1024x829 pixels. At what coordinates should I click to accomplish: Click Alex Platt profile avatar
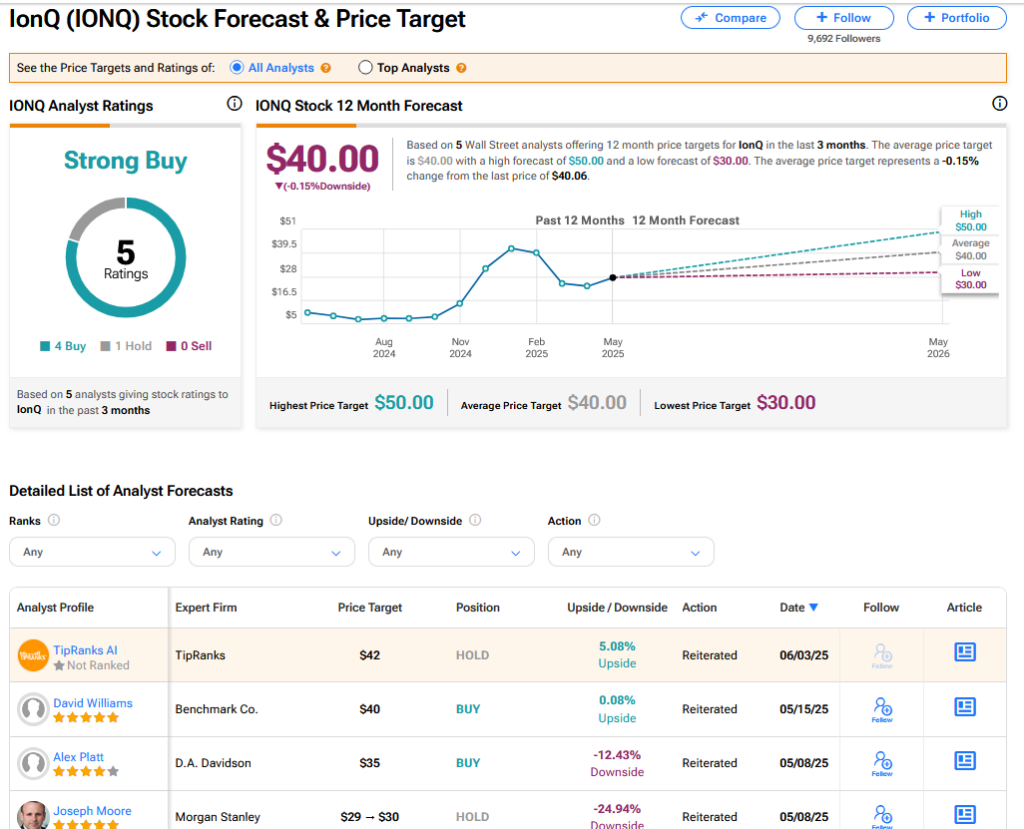(x=33, y=763)
